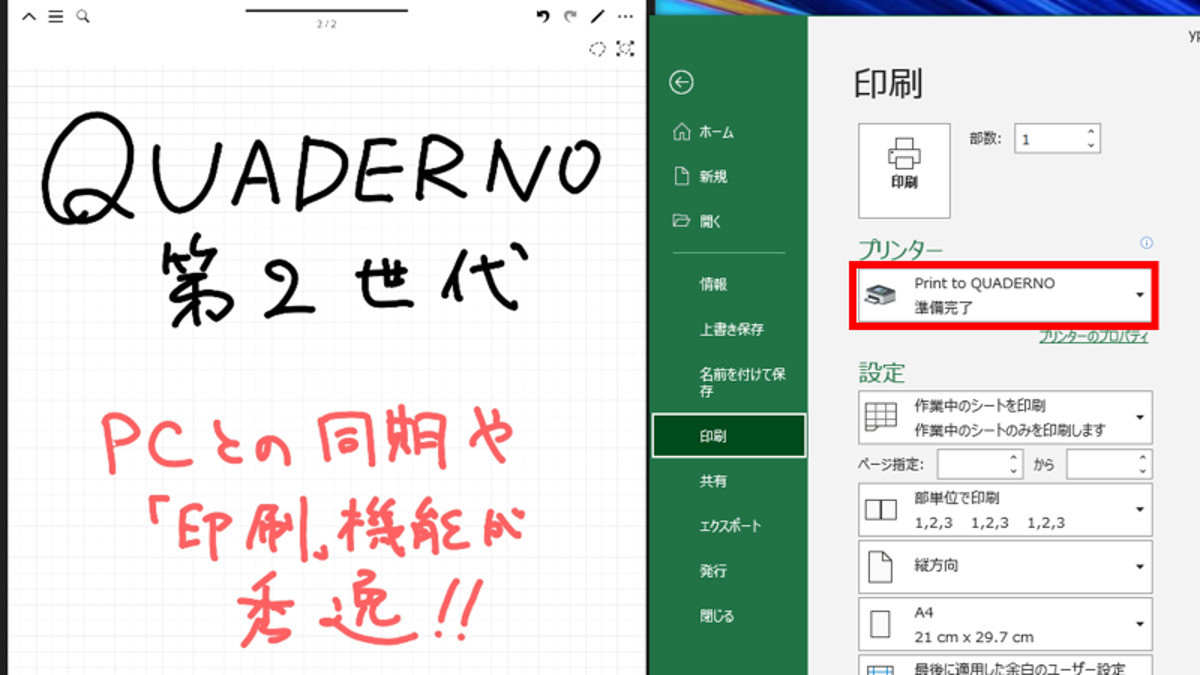Click the 印刷 page heading

click(888, 84)
